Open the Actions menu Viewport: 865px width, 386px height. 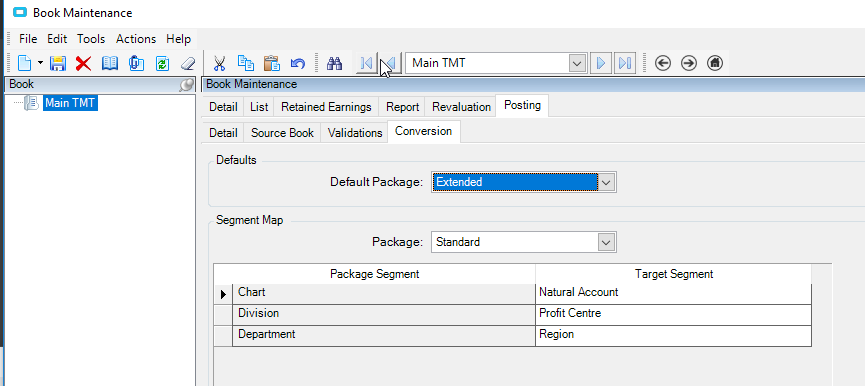click(x=136, y=39)
